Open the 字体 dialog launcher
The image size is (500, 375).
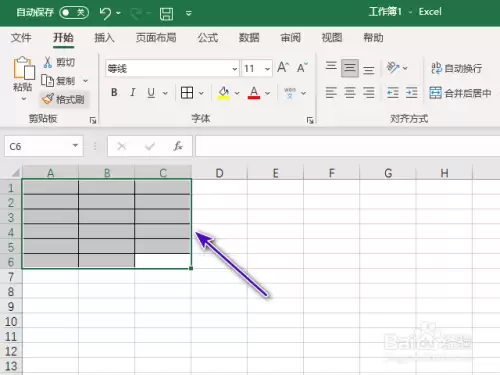(x=310, y=120)
